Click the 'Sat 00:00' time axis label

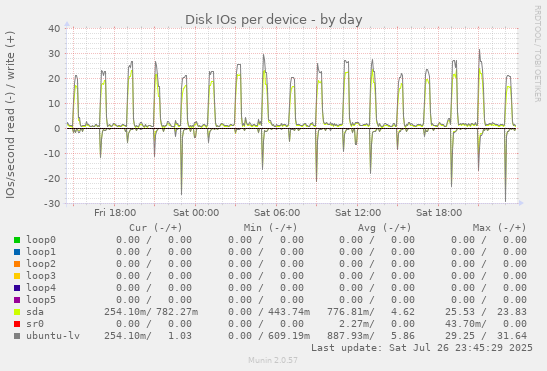click(196, 213)
